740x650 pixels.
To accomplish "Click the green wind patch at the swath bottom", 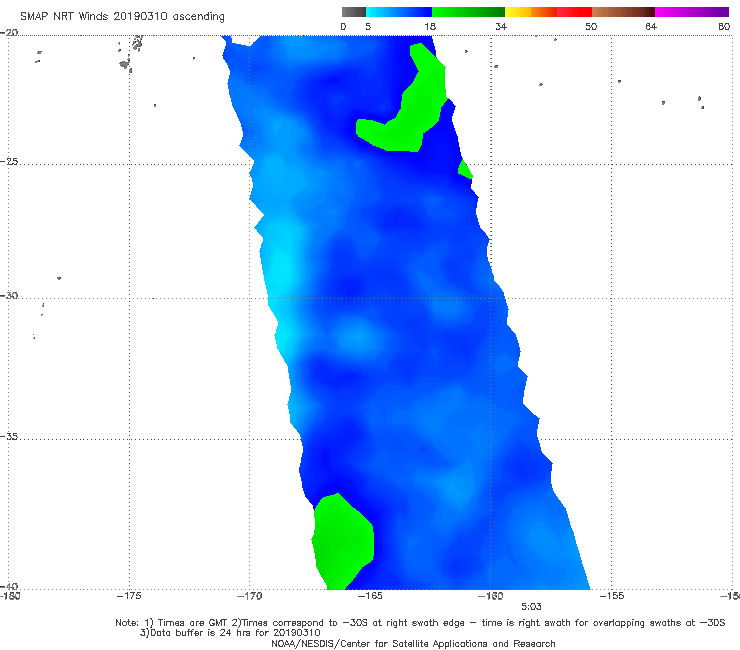I will click(x=343, y=543).
